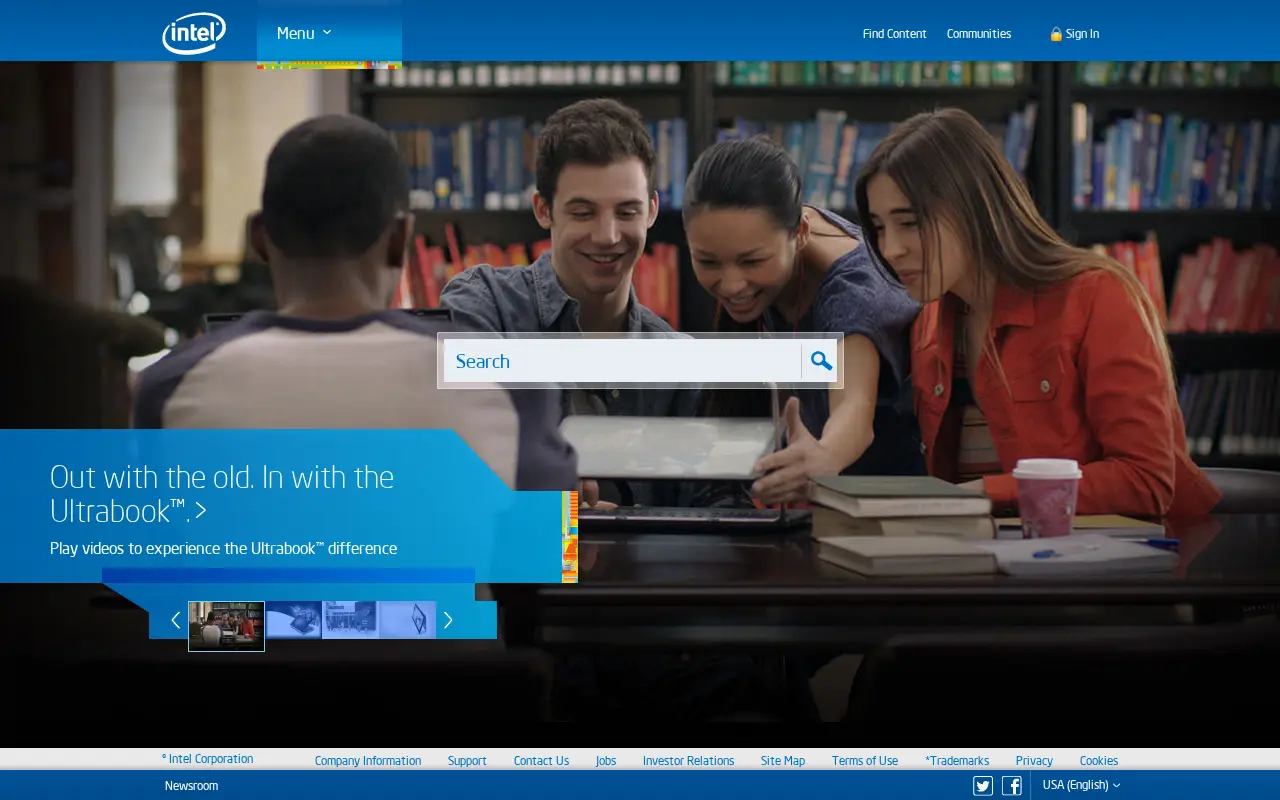Open the Menu dropdown

pyautogui.click(x=304, y=33)
